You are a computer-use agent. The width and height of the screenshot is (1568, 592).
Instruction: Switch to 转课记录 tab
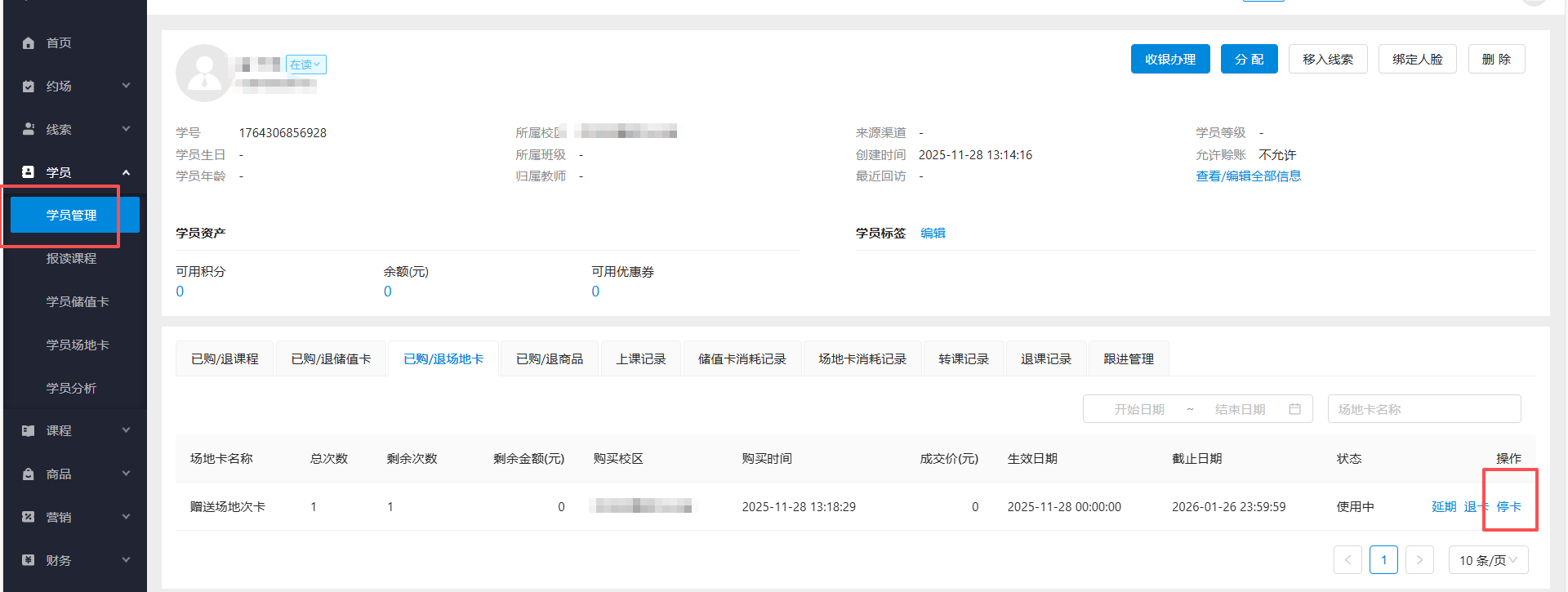coord(964,358)
